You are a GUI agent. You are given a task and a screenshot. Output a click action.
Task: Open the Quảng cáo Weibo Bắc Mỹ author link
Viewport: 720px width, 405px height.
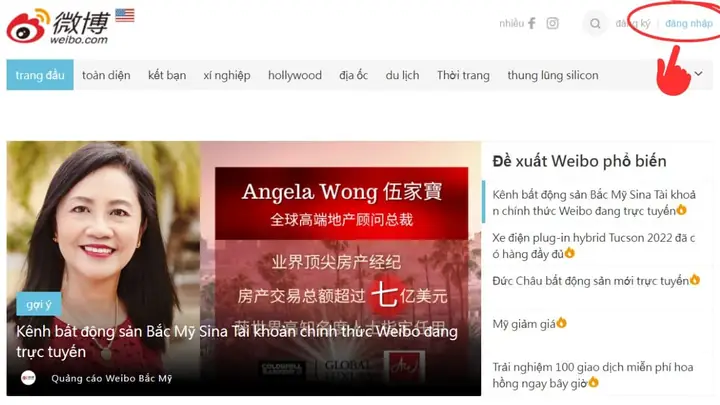(x=112, y=378)
